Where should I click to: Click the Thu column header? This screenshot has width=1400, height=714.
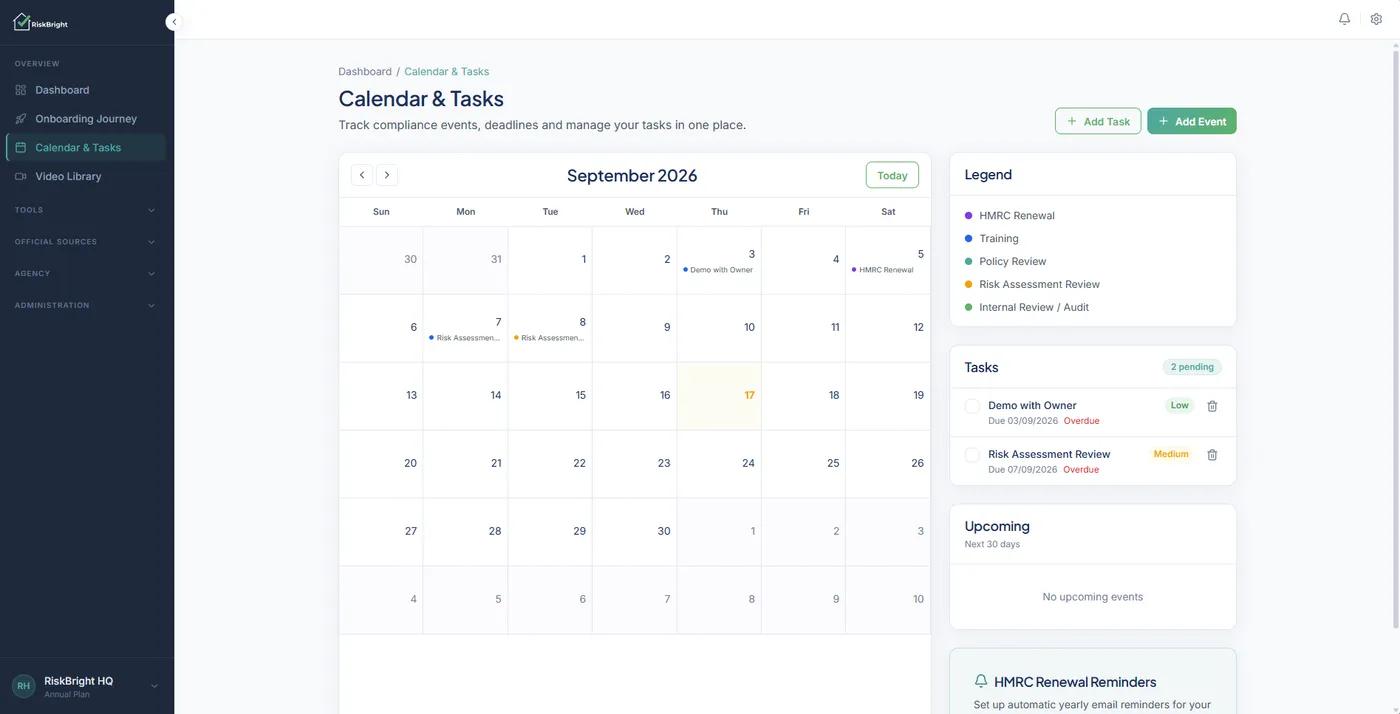click(719, 212)
